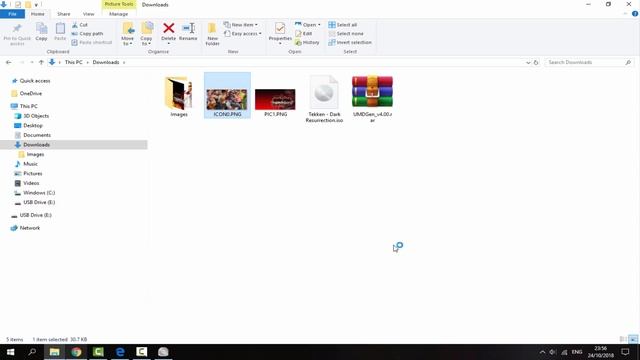Click Pin to Quick access icon

tap(17, 29)
